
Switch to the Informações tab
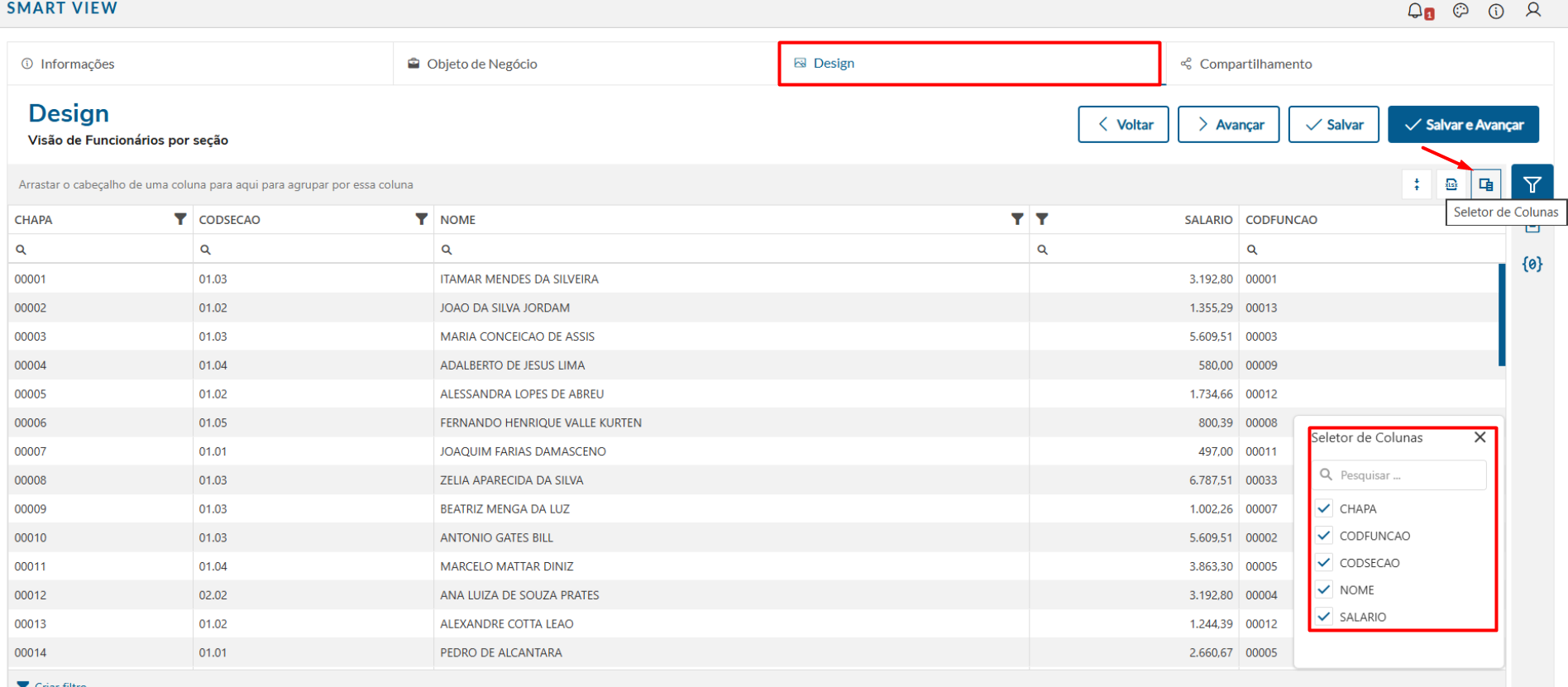[200, 64]
